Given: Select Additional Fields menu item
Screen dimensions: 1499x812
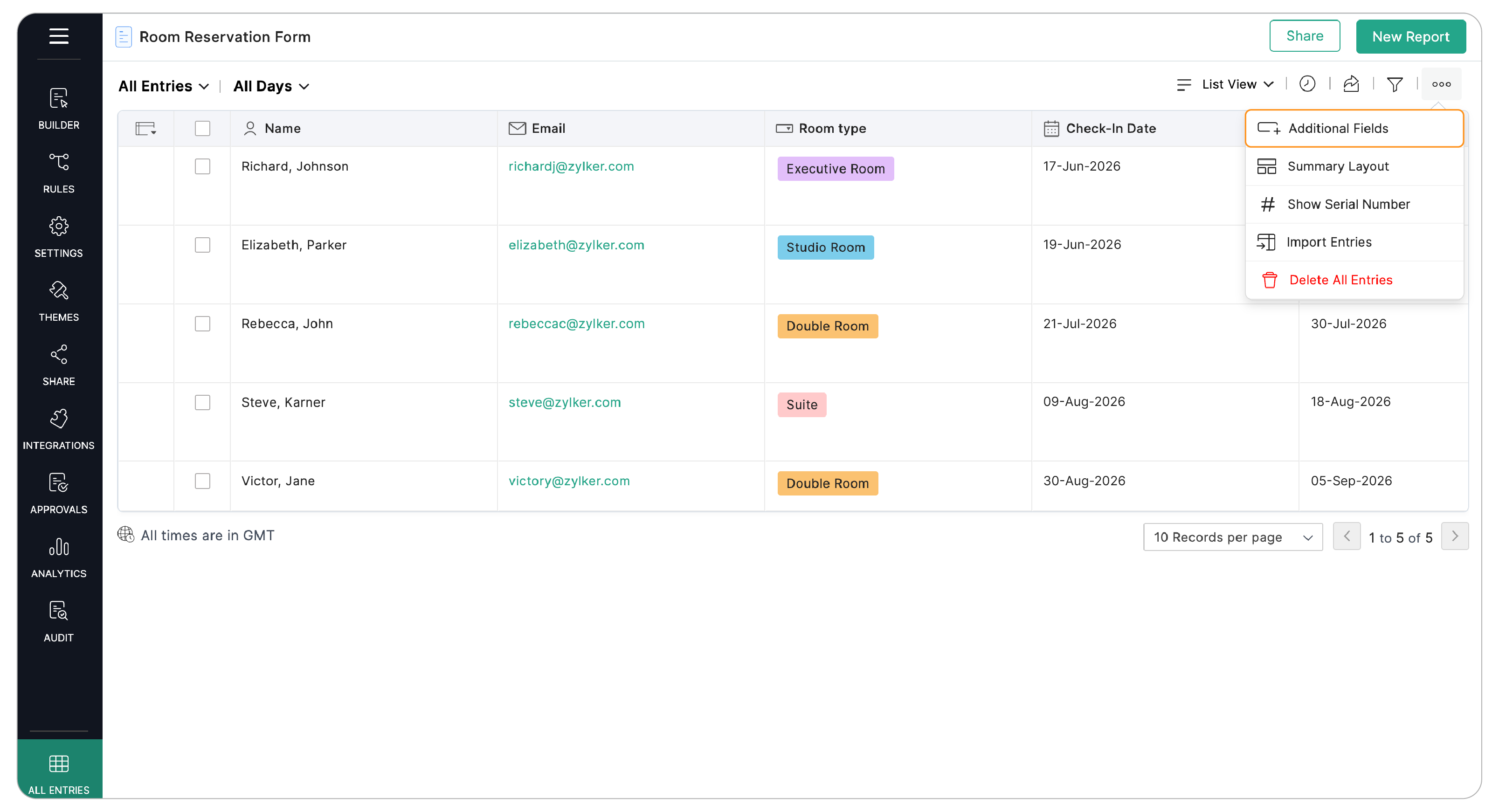Looking at the screenshot, I should (x=1354, y=129).
